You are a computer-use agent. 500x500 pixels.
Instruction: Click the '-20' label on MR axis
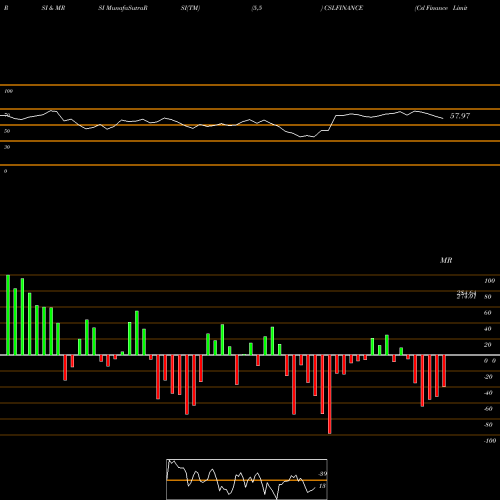click(x=488, y=377)
